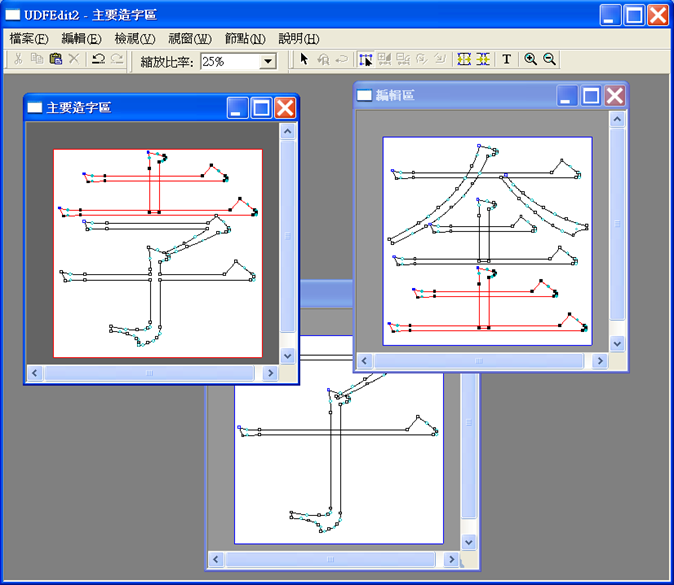Select the arrow pointer tool
The image size is (674, 585).
[304, 59]
